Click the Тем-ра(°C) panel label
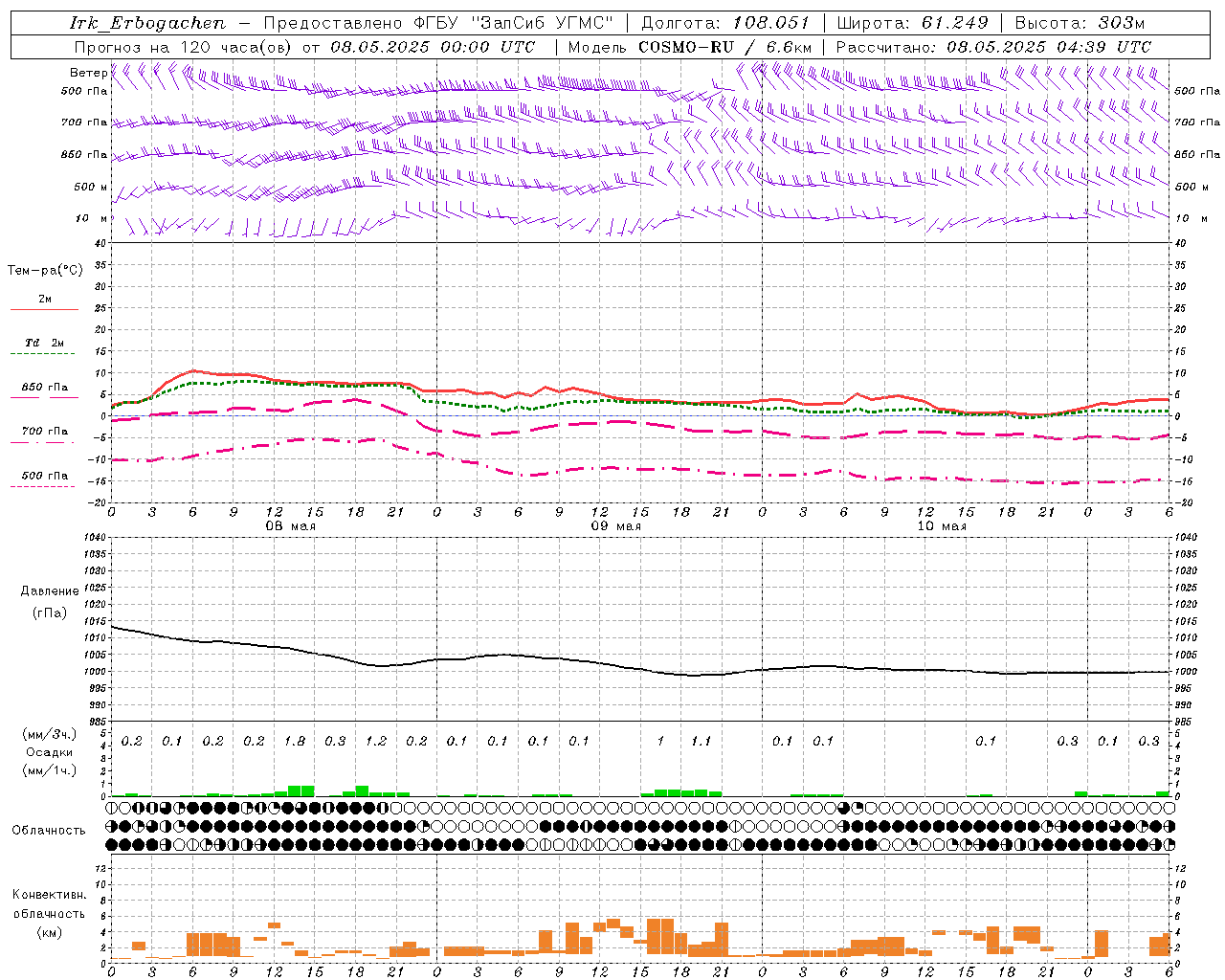This screenshot has height=980, width=1225. 45,271
